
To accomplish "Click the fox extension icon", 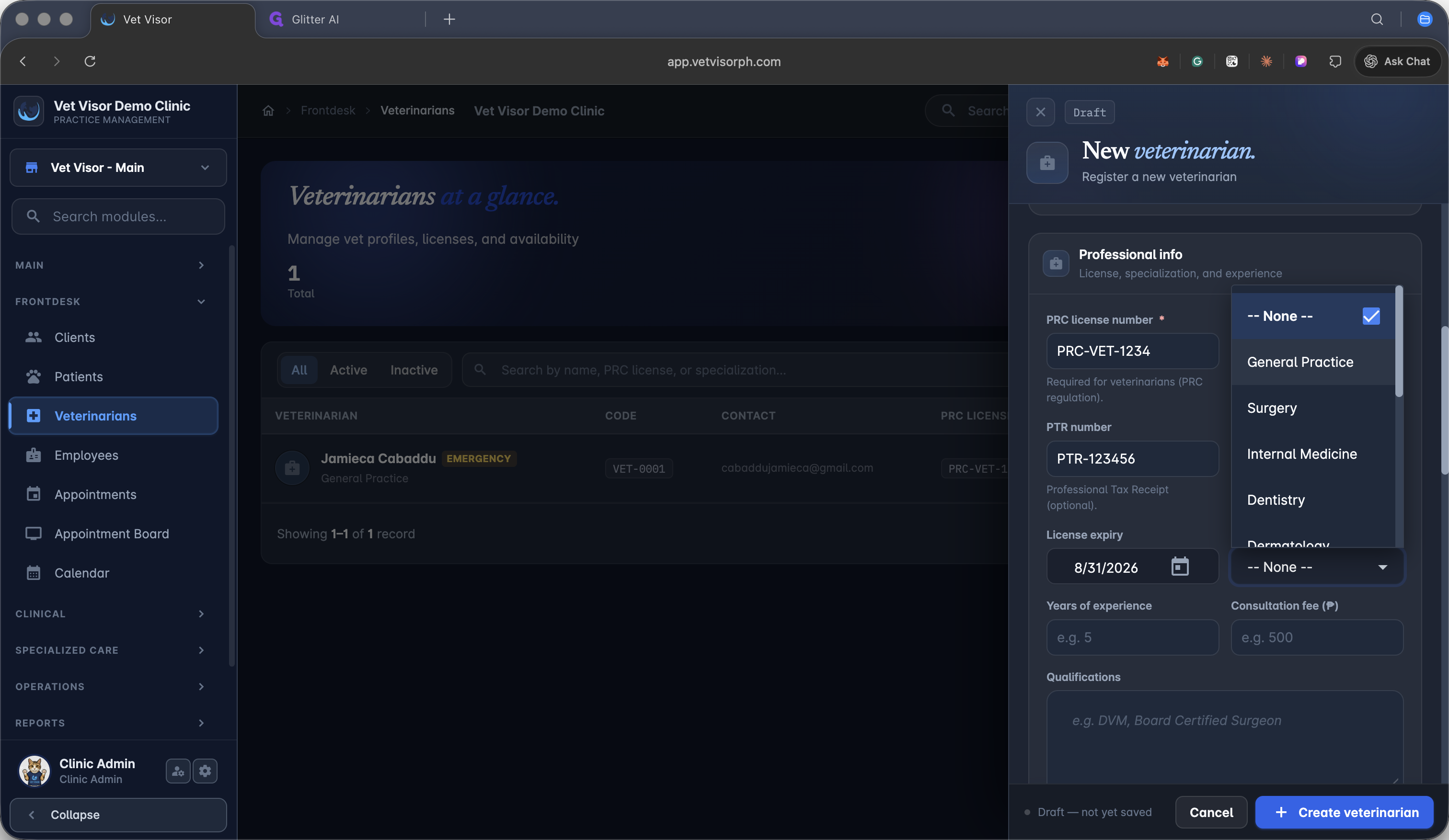I will (x=1162, y=61).
